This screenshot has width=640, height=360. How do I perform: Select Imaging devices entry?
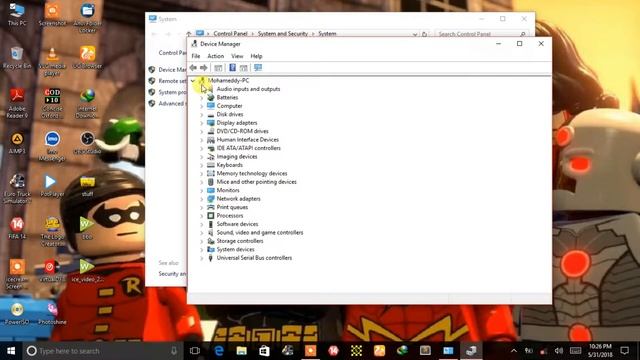pyautogui.click(x=237, y=157)
